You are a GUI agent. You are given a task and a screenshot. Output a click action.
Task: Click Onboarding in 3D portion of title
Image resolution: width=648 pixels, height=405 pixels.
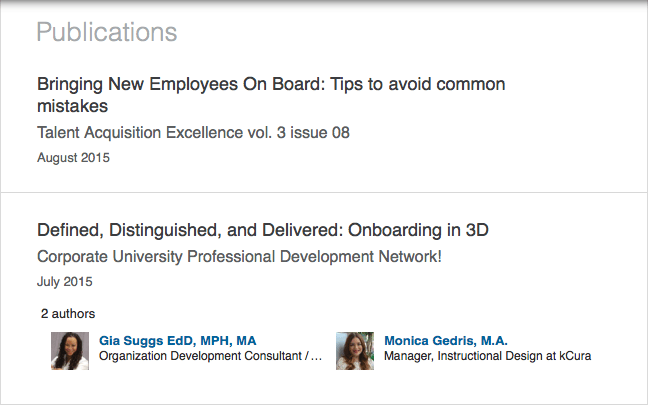[418, 230]
